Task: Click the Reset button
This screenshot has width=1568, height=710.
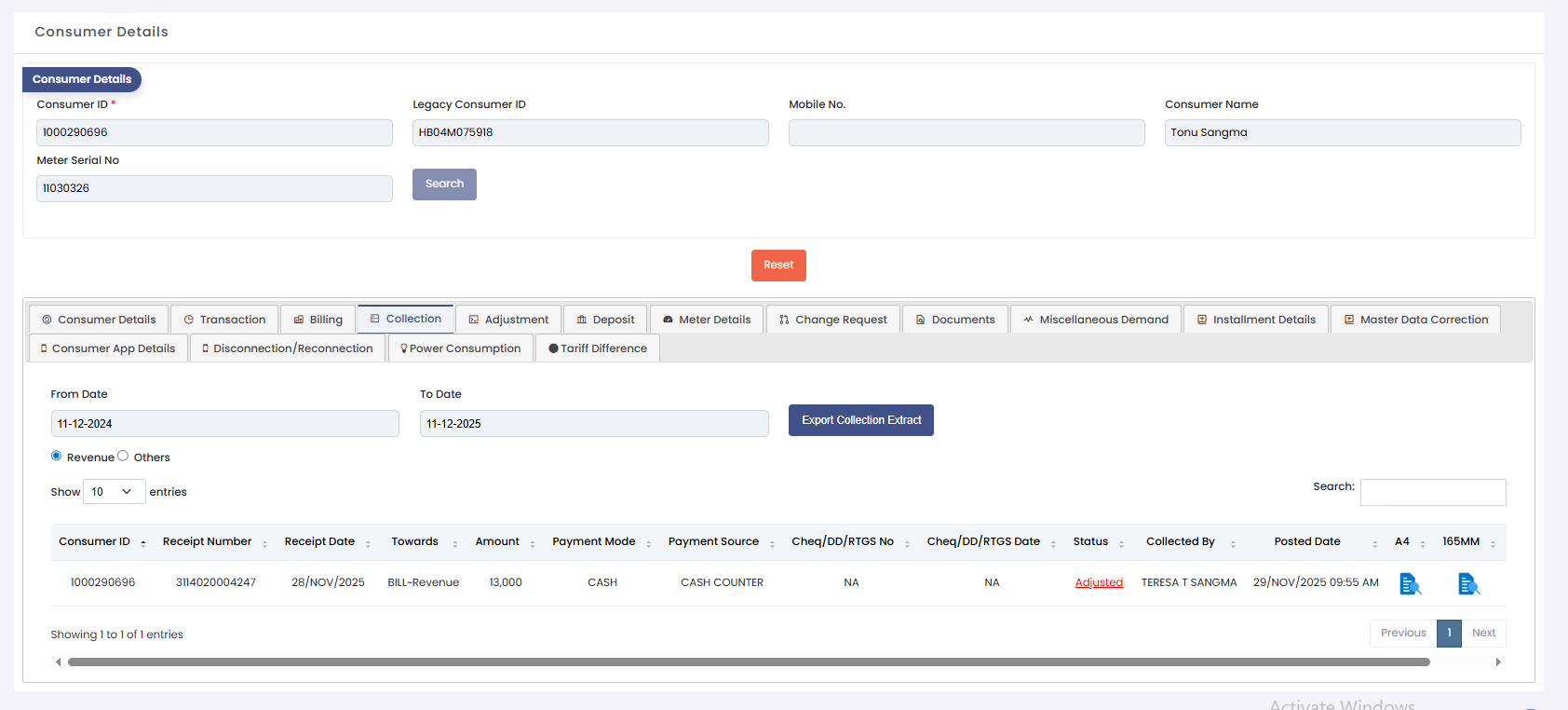Action: click(778, 266)
